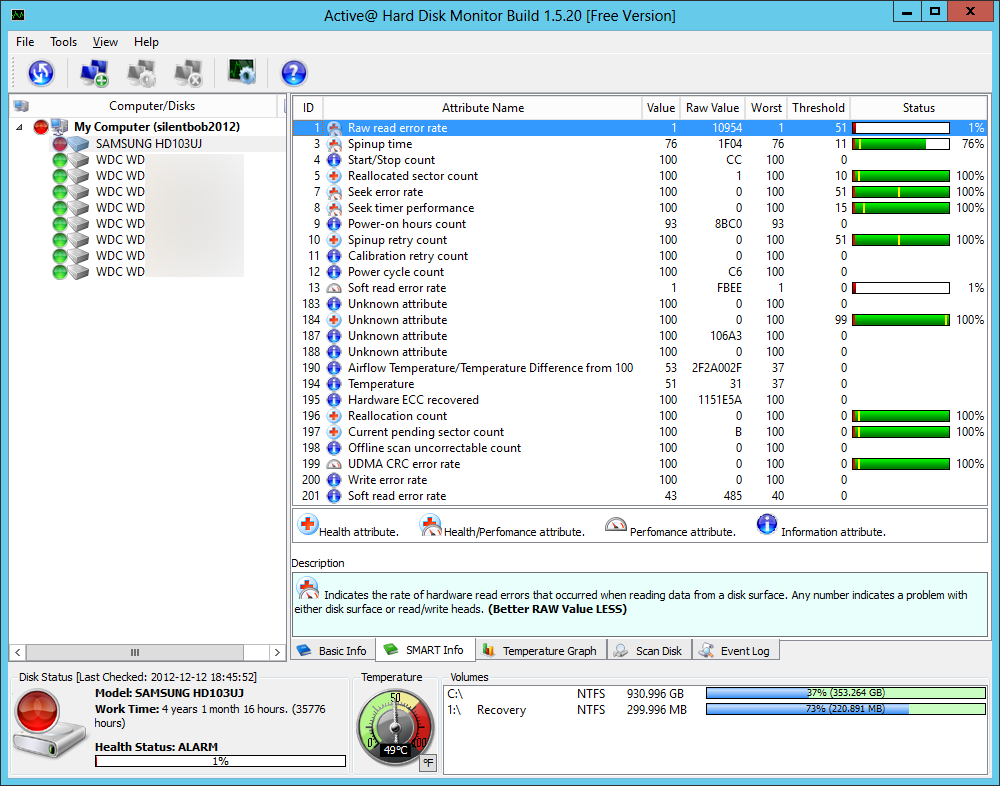1000x786 pixels.
Task: Sort by the Status column header
Action: pos(918,108)
